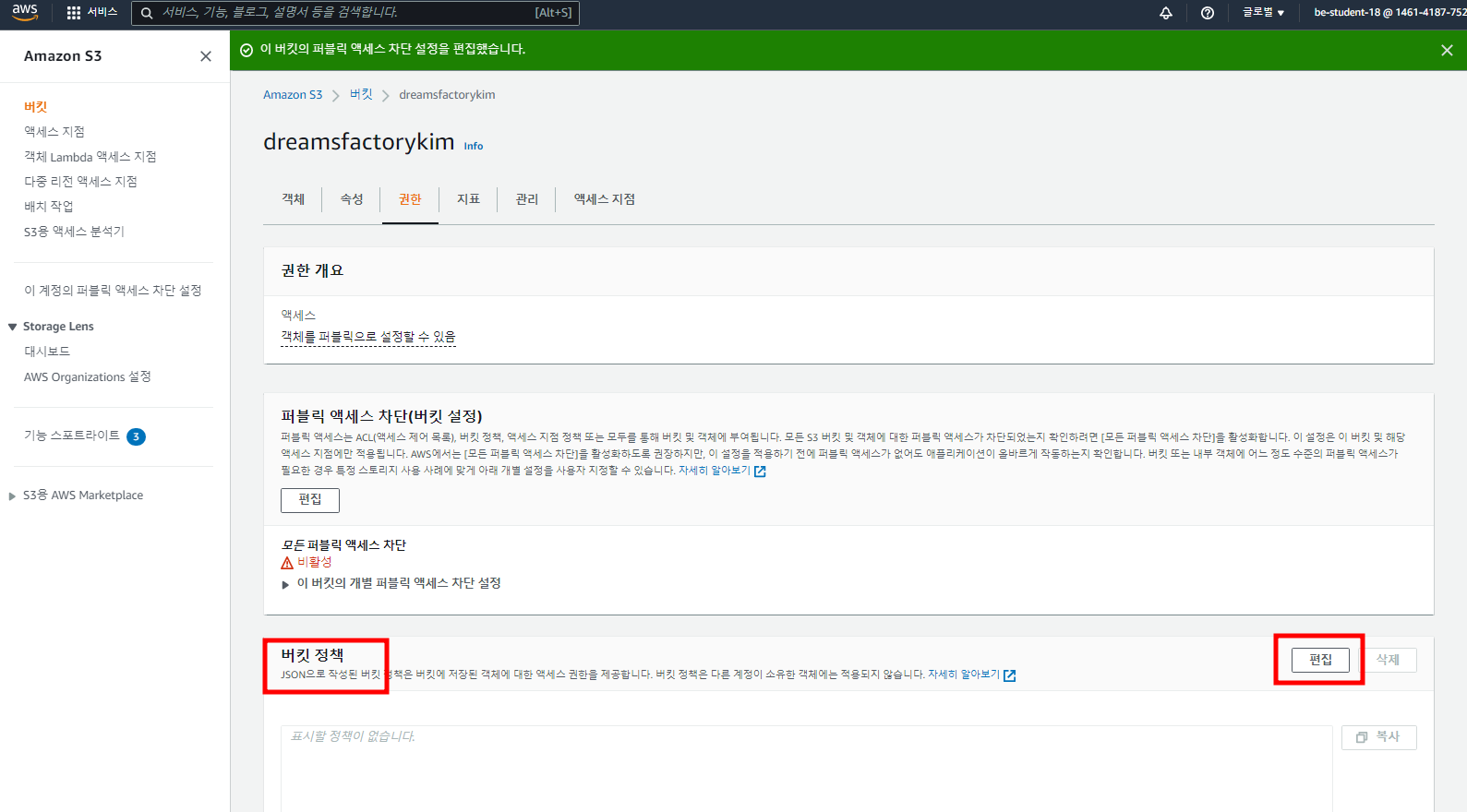This screenshot has height=812, width=1467.
Task: Switch to the 액세스 지점 tab
Action: tap(605, 199)
